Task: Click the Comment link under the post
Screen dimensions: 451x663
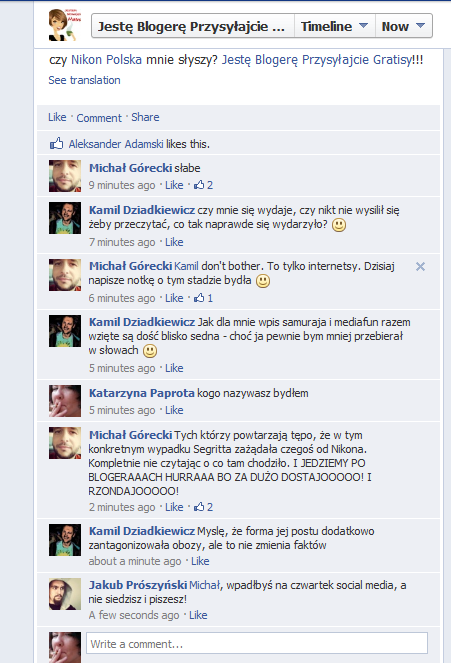Action: 99,118
